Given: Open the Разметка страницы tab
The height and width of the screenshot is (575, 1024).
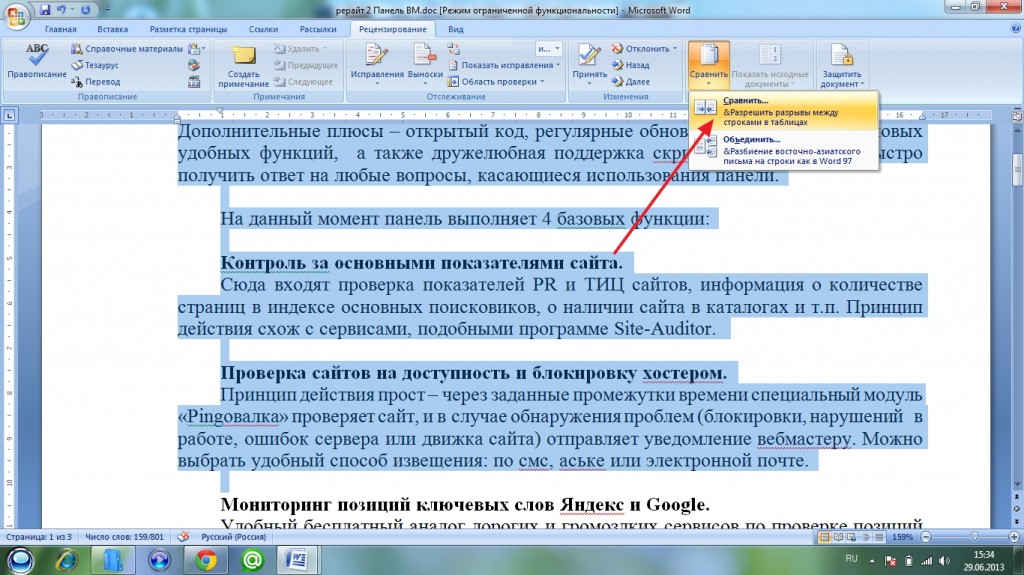Looking at the screenshot, I should (x=188, y=29).
